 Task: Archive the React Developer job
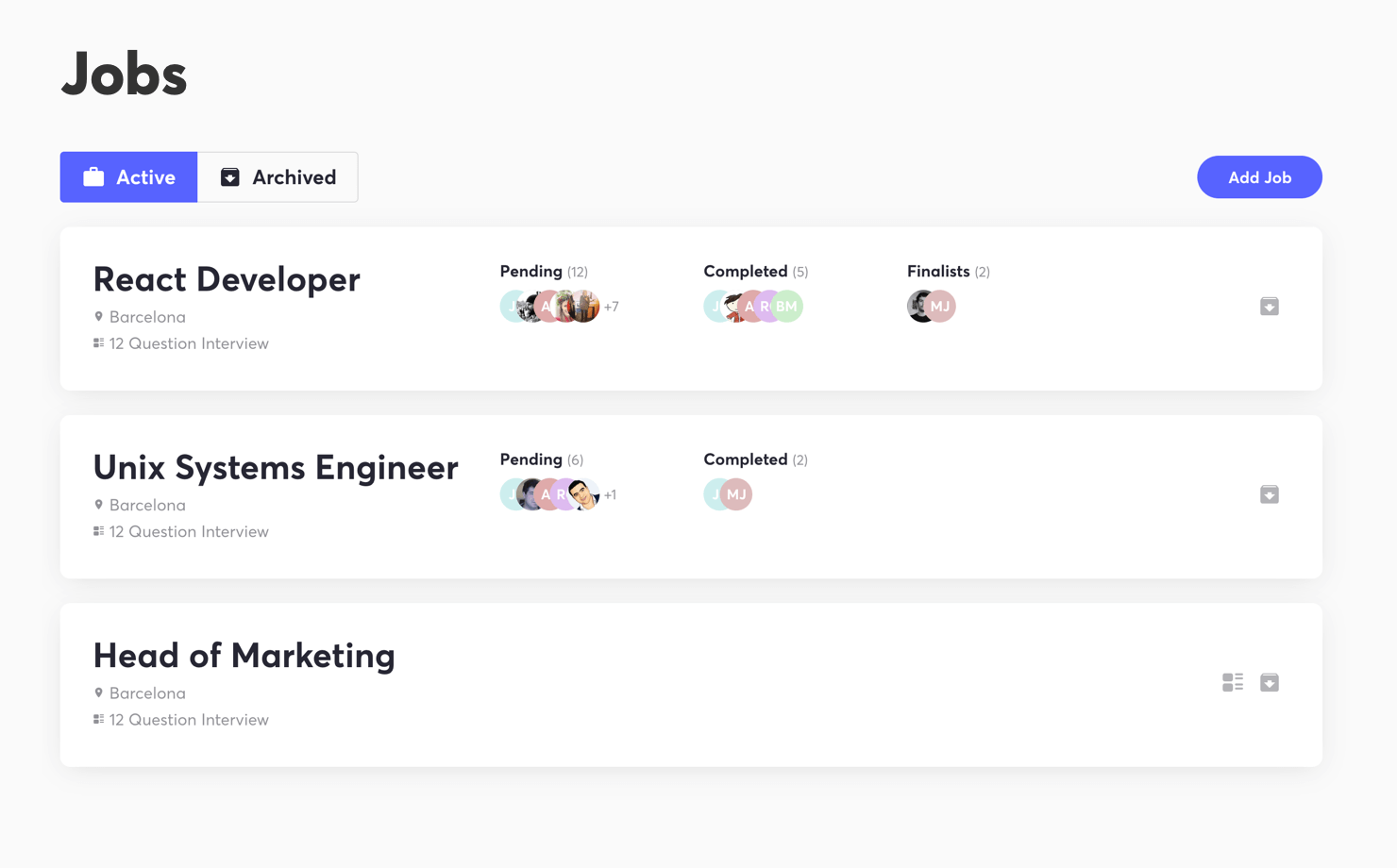[x=1269, y=307]
